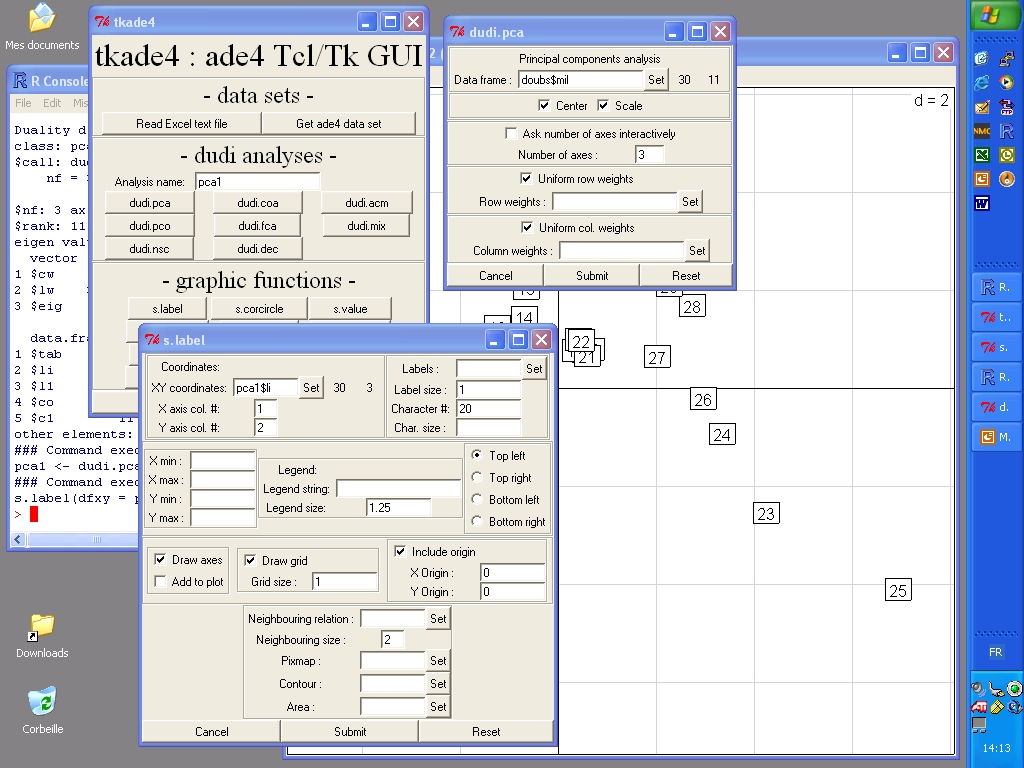Launch Word from quick launch bar
Viewport: 1024px width, 768px height.
(981, 203)
